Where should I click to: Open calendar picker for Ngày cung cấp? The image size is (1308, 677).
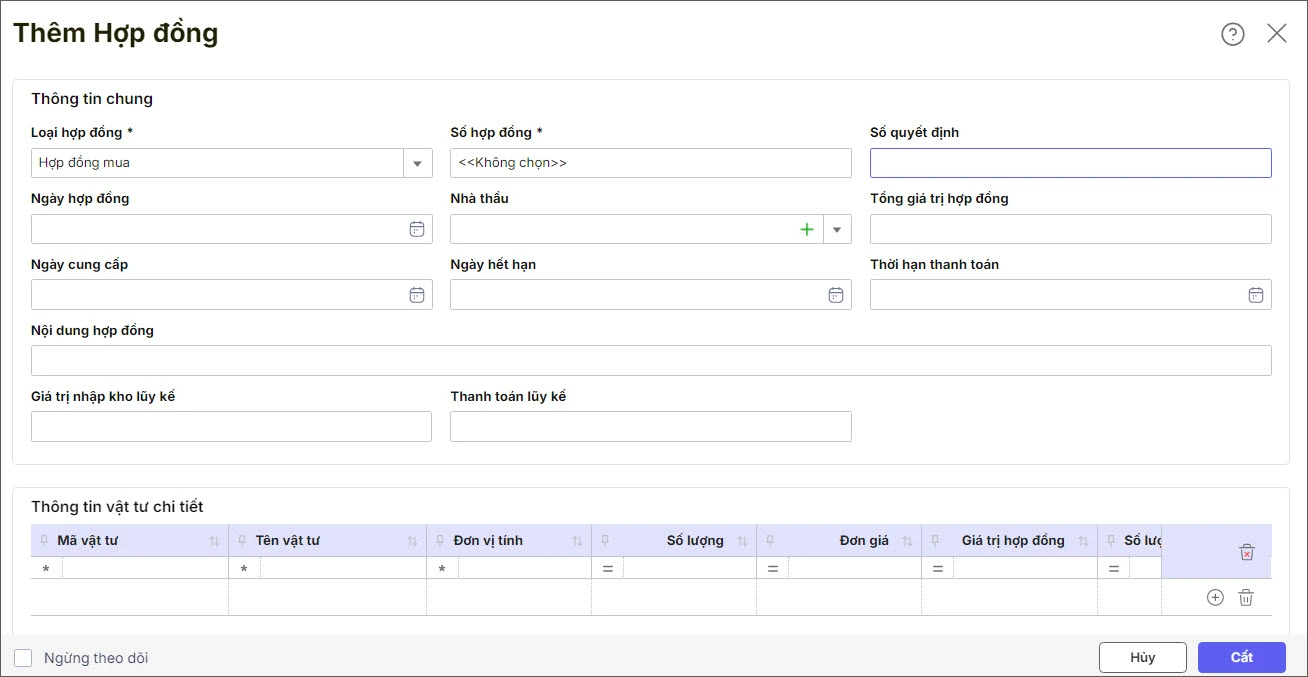coord(417,295)
